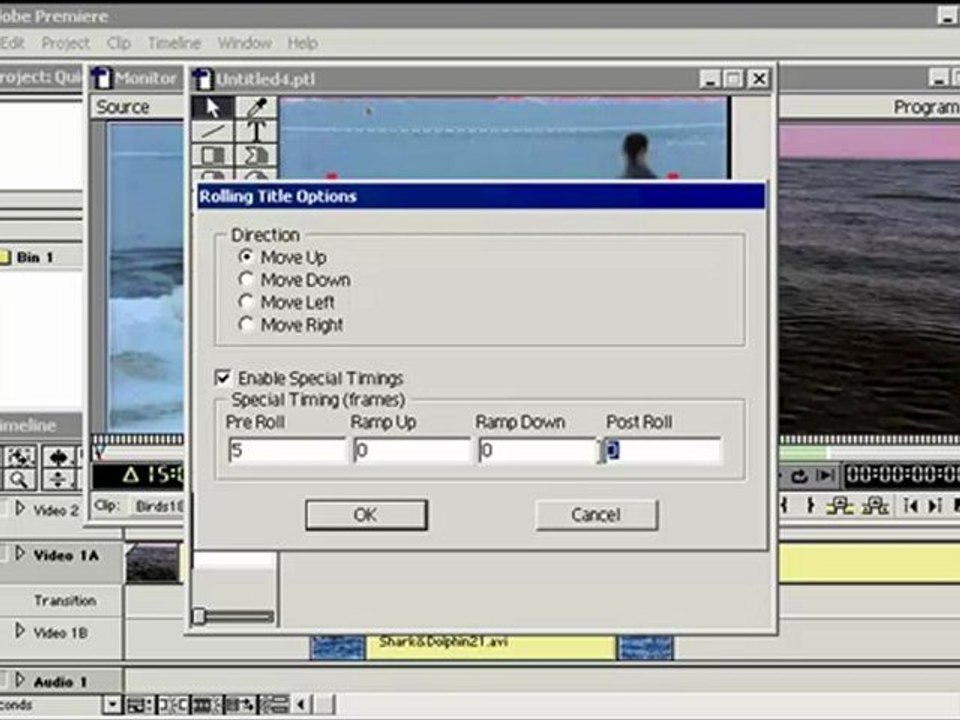
Task: Open the Window menu
Action: point(244,43)
